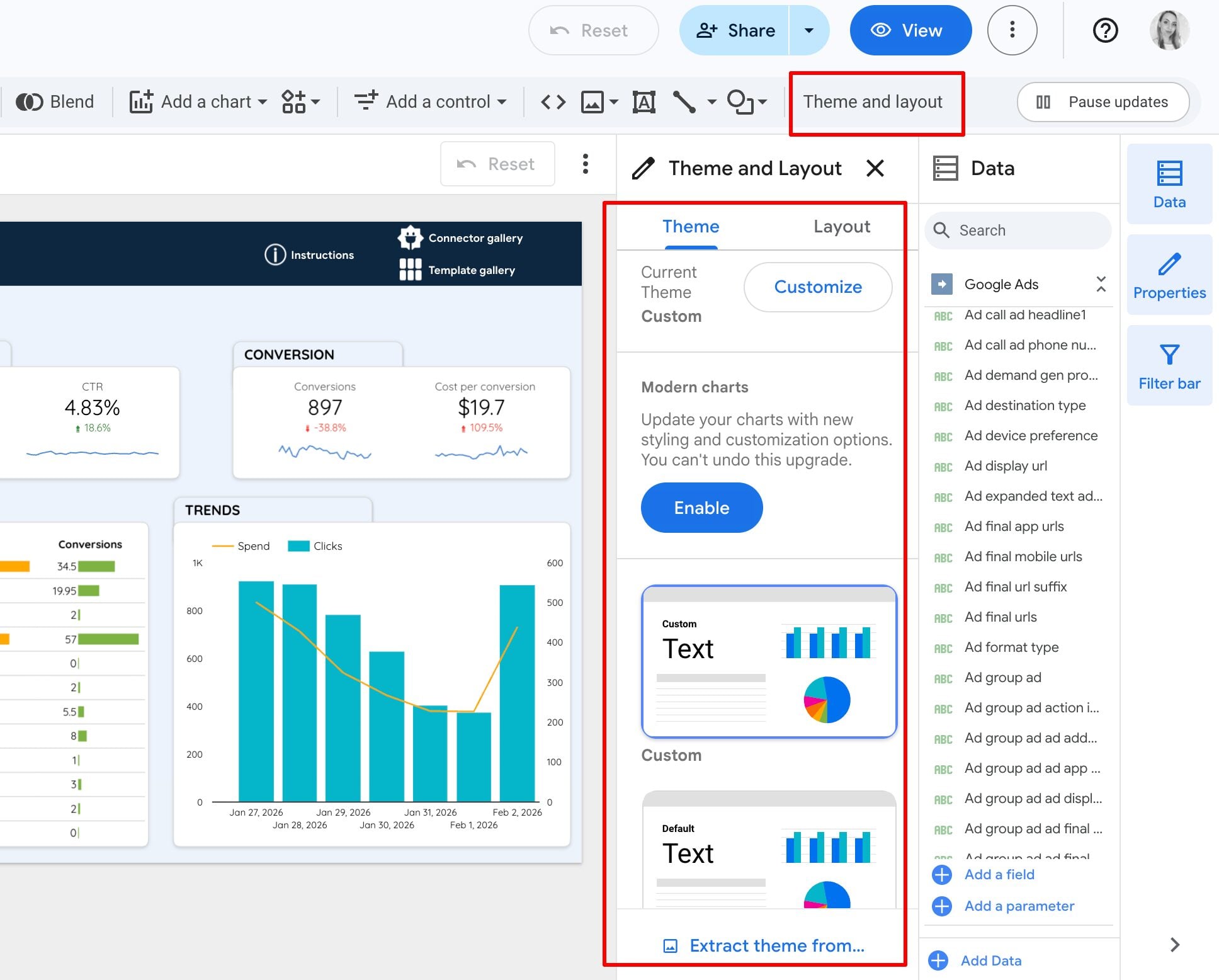Open the Properties side panel

(x=1169, y=275)
